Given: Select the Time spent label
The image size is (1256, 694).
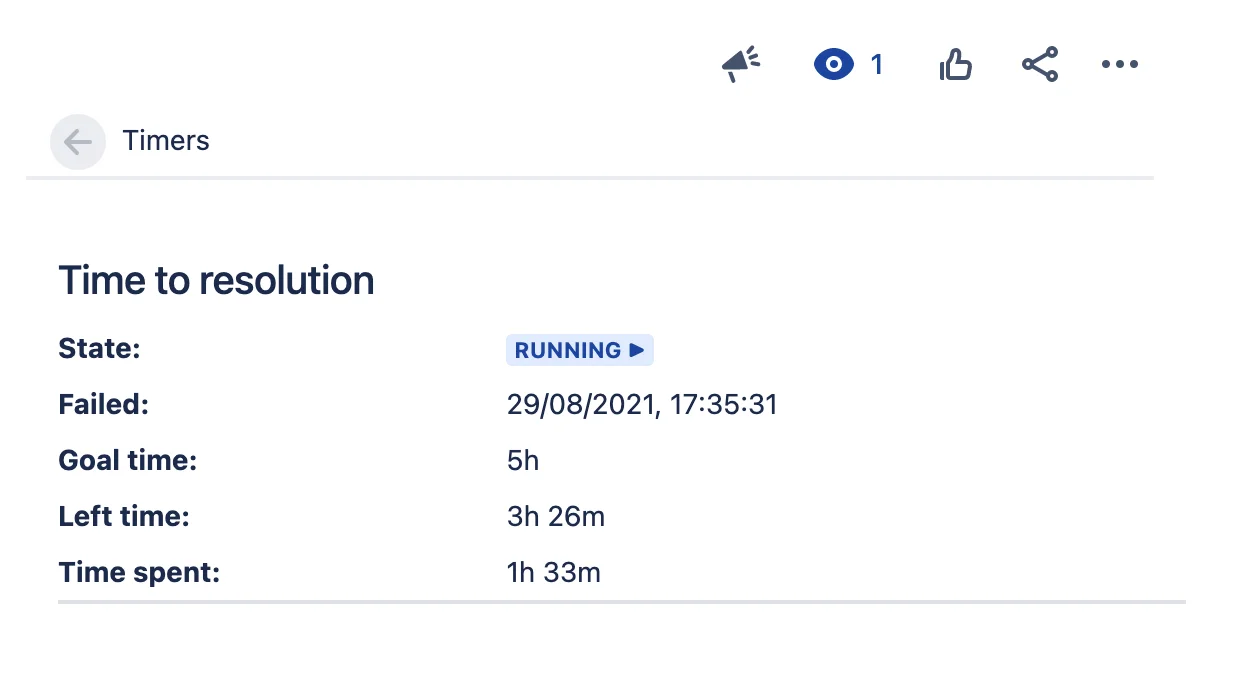Looking at the screenshot, I should click(139, 573).
